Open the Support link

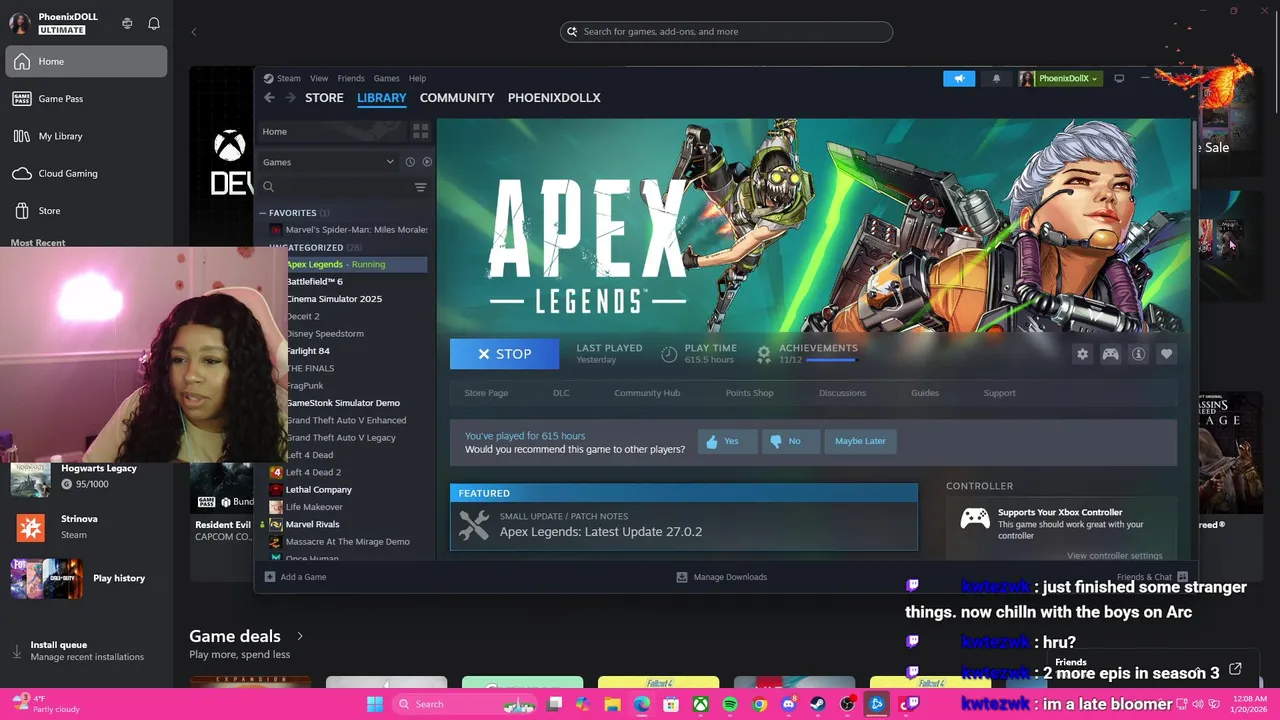[x=999, y=393]
